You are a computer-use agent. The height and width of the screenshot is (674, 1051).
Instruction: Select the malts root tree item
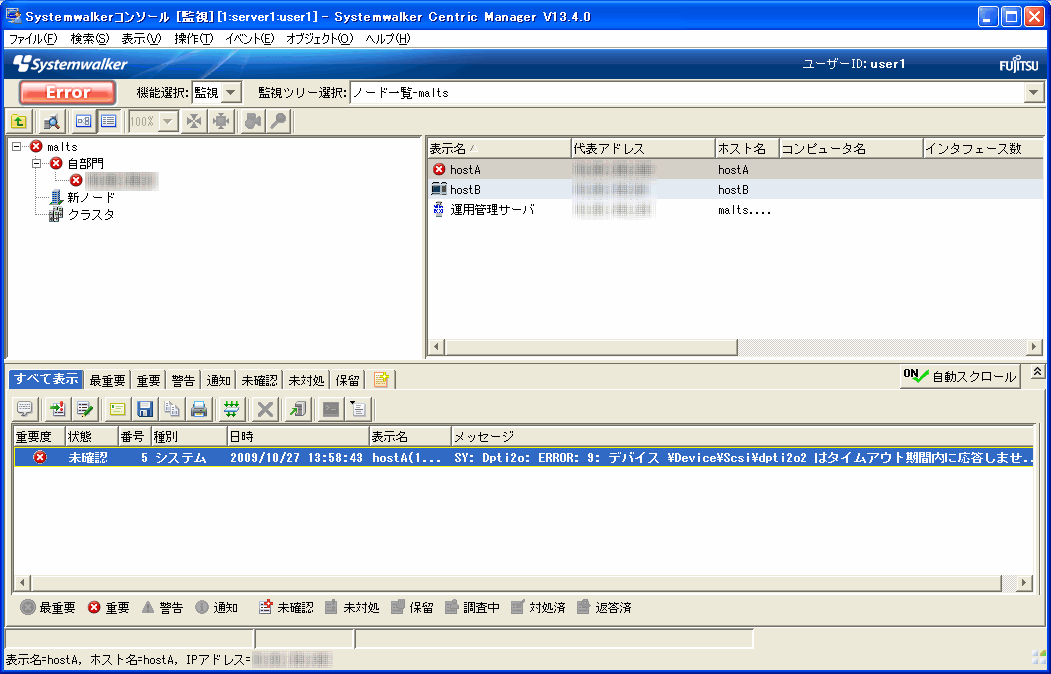point(62,147)
